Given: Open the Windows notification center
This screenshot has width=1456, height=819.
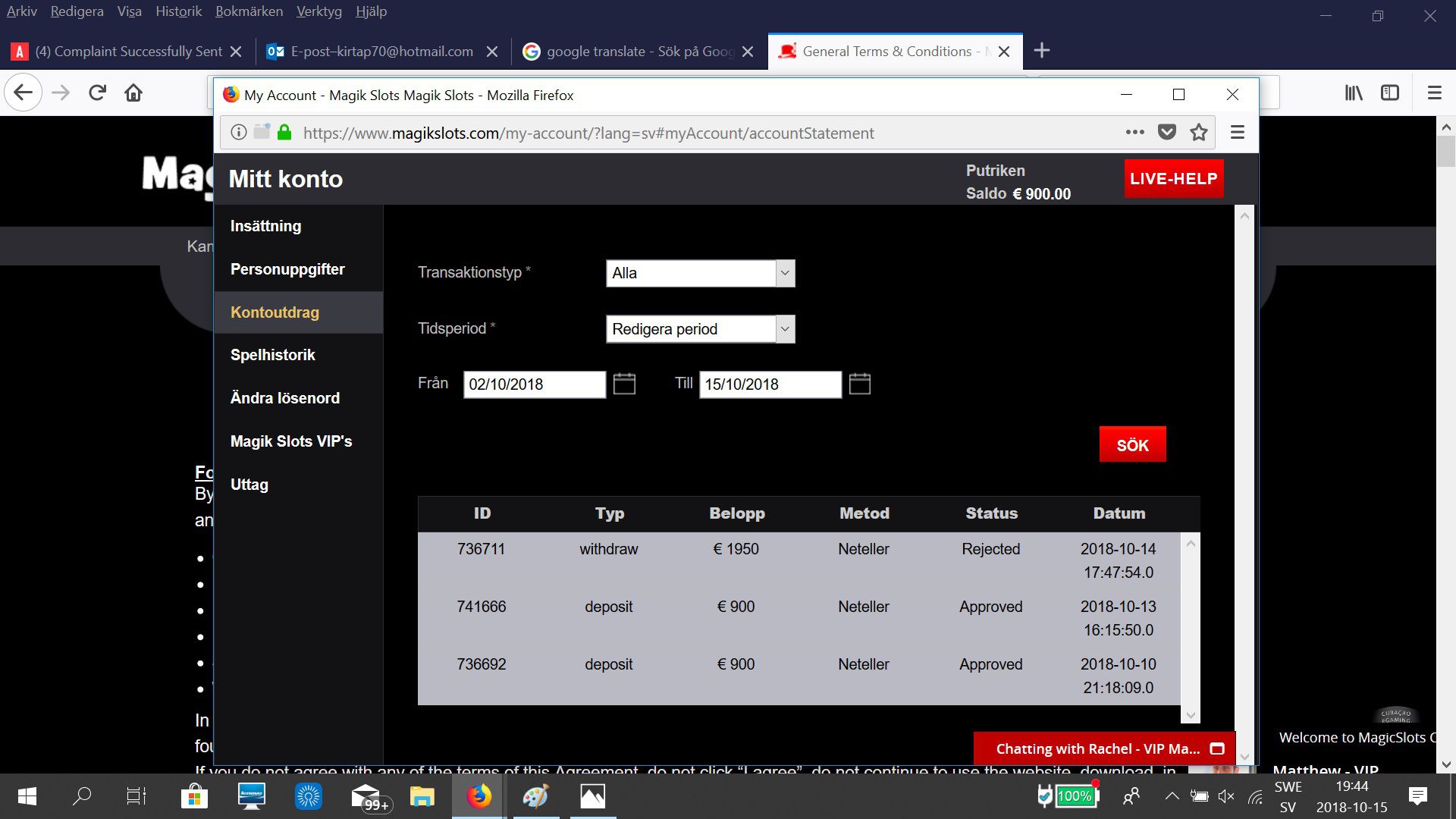Looking at the screenshot, I should tap(1417, 796).
